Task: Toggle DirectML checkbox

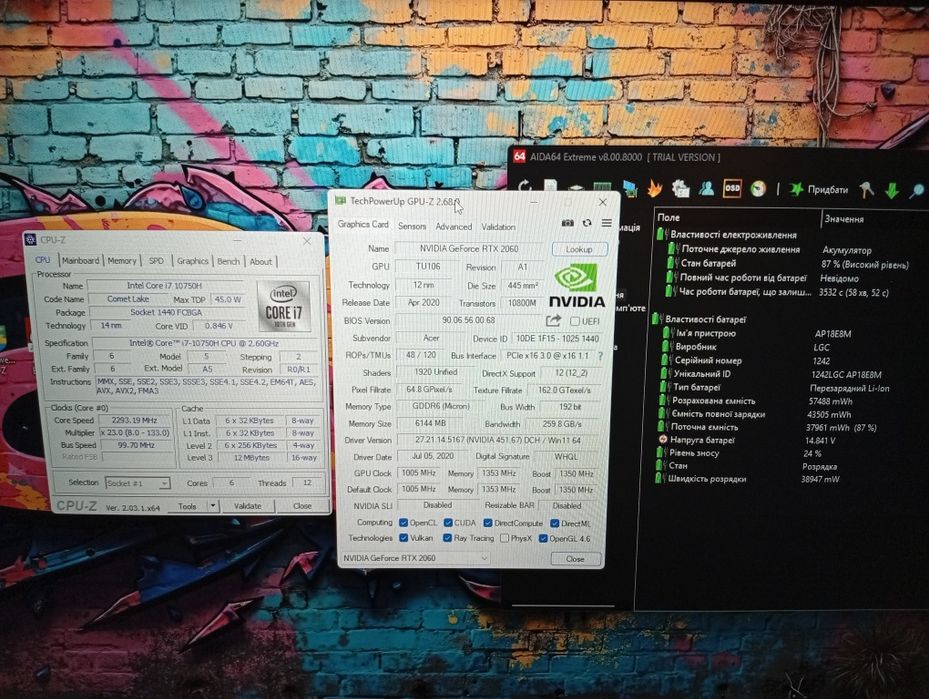Action: pos(555,523)
